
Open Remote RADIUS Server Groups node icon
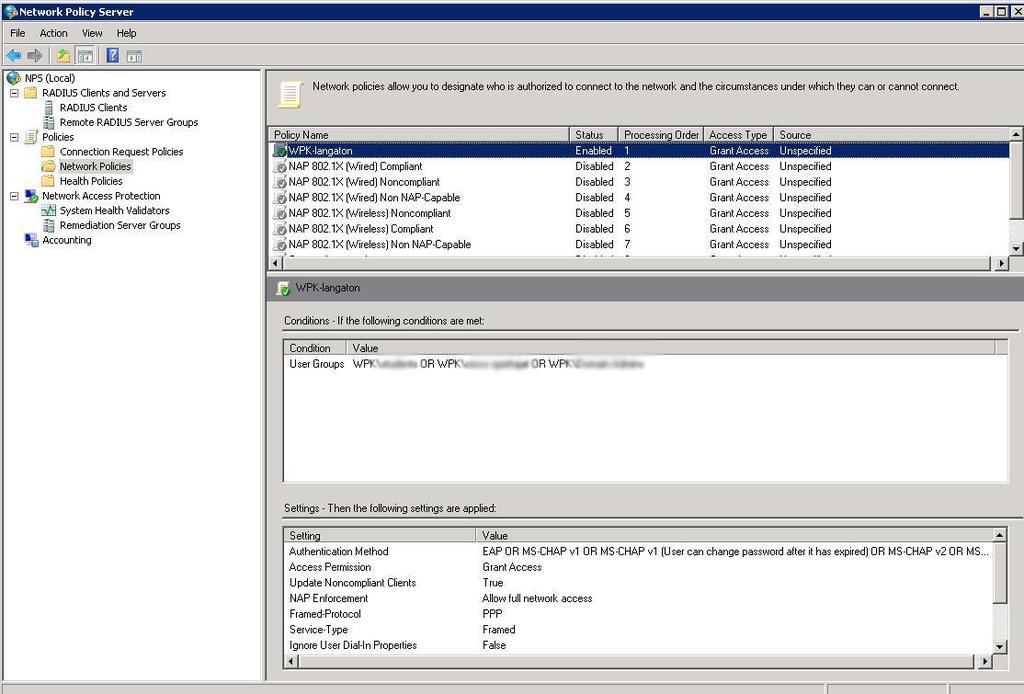click(48, 122)
